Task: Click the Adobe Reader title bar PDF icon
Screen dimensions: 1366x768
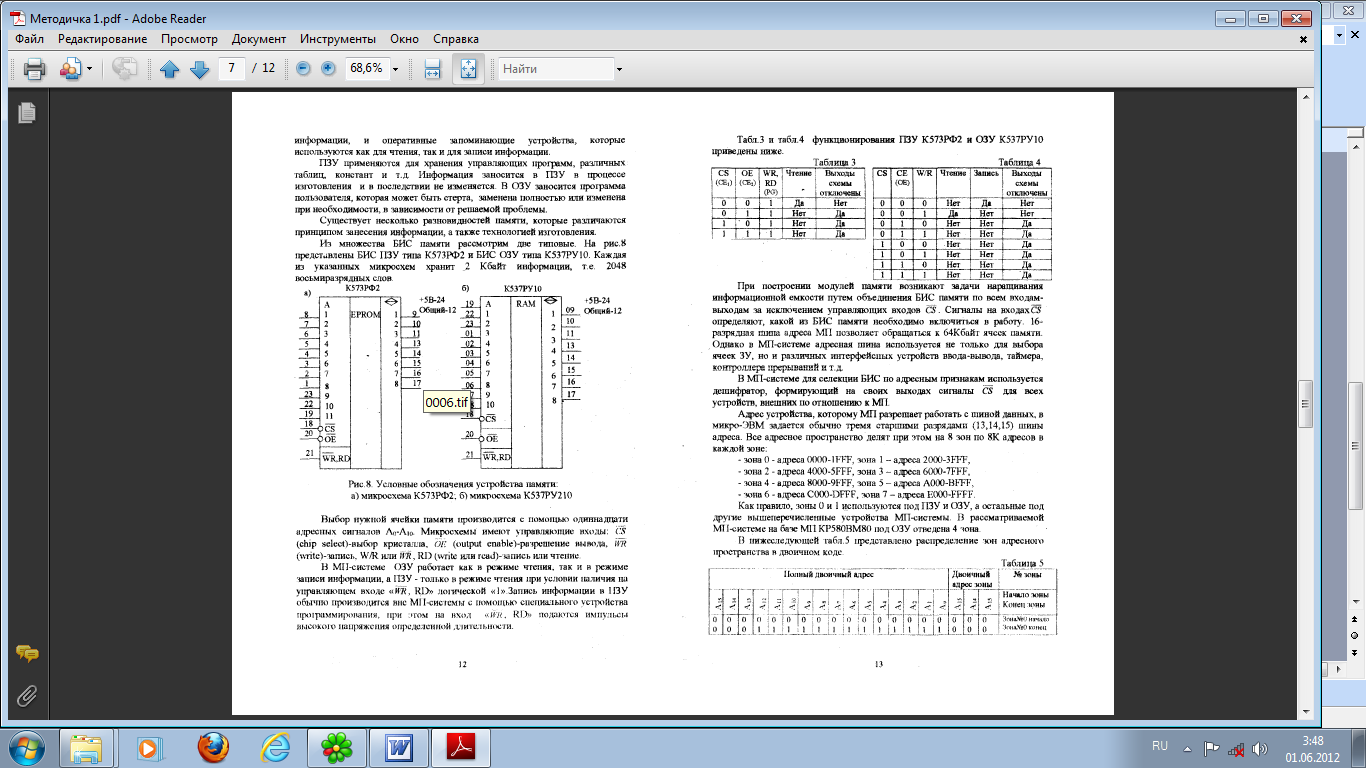Action: click(17, 18)
